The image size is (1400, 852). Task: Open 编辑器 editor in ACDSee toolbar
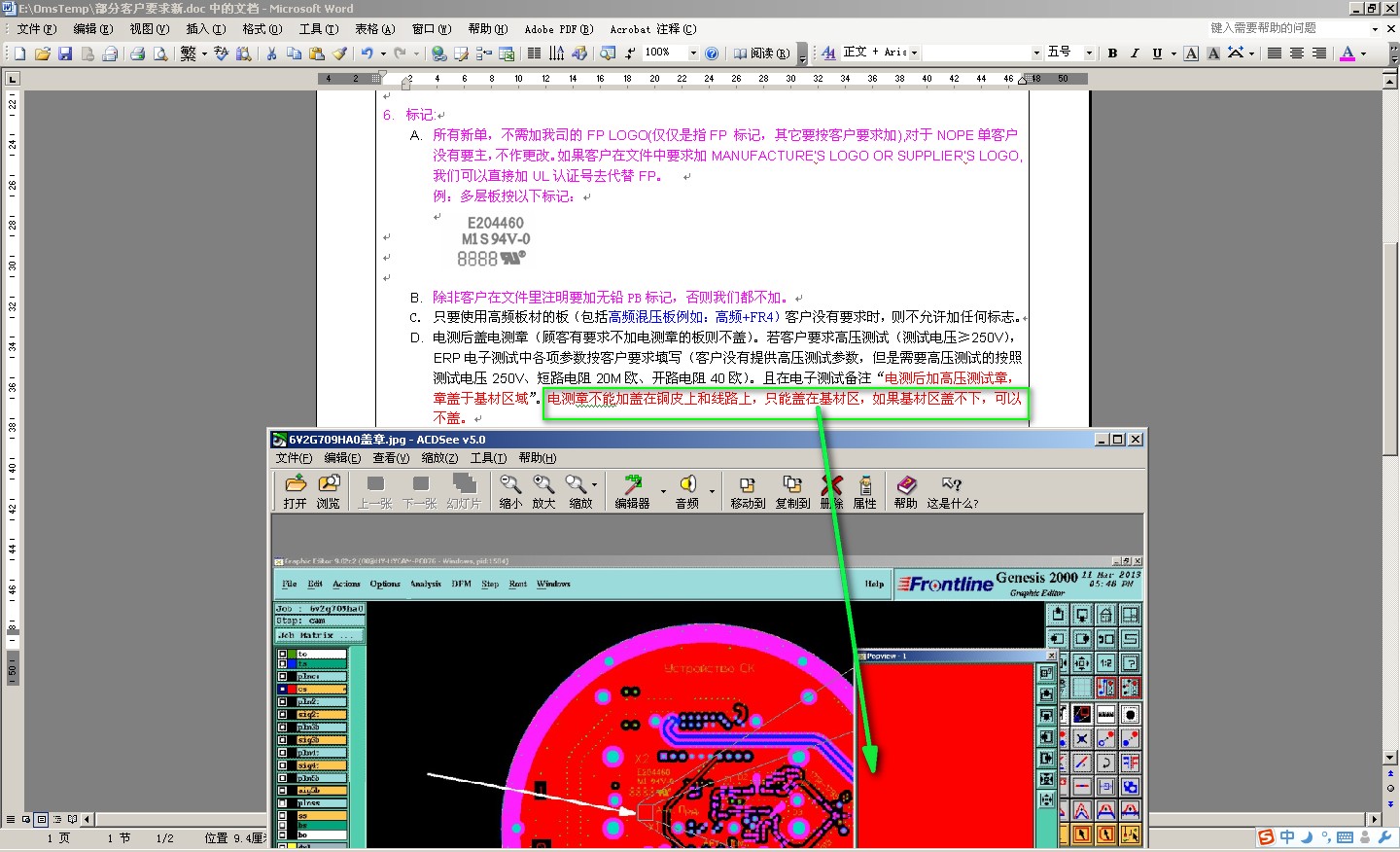pyautogui.click(x=632, y=491)
